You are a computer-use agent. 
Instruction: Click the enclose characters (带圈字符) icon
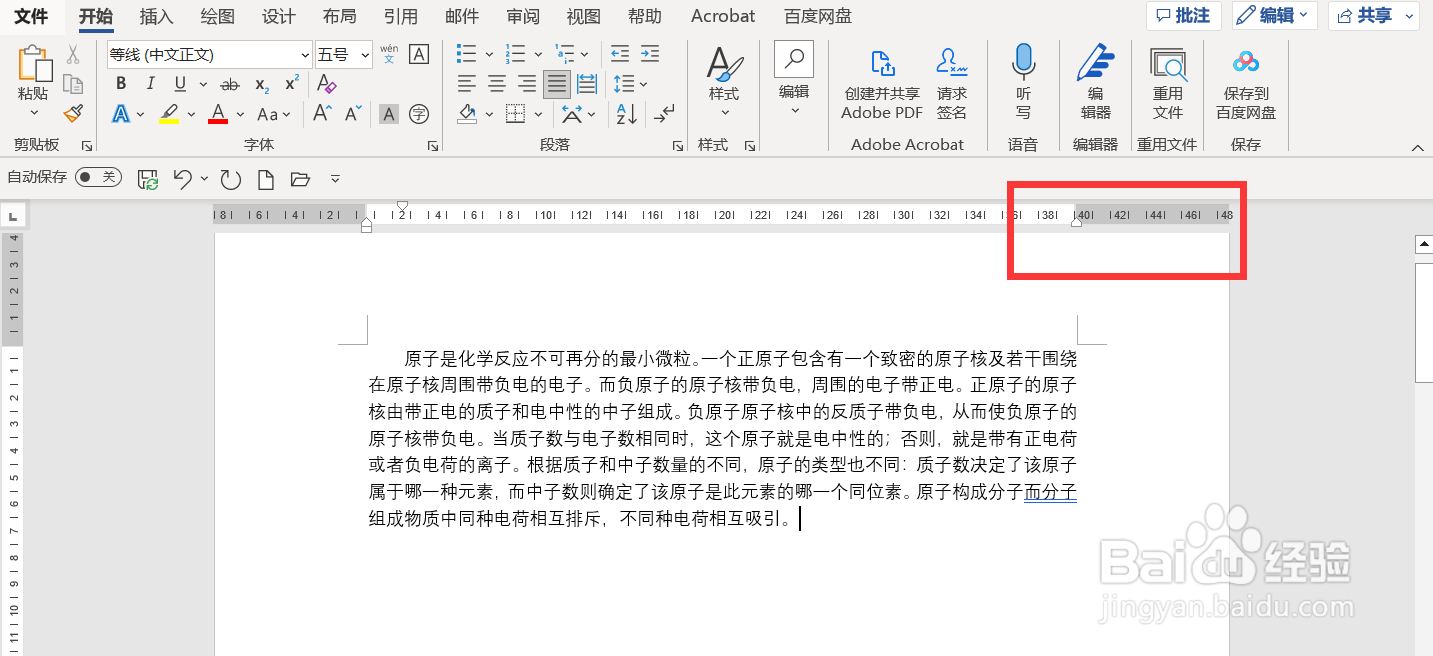(x=419, y=114)
